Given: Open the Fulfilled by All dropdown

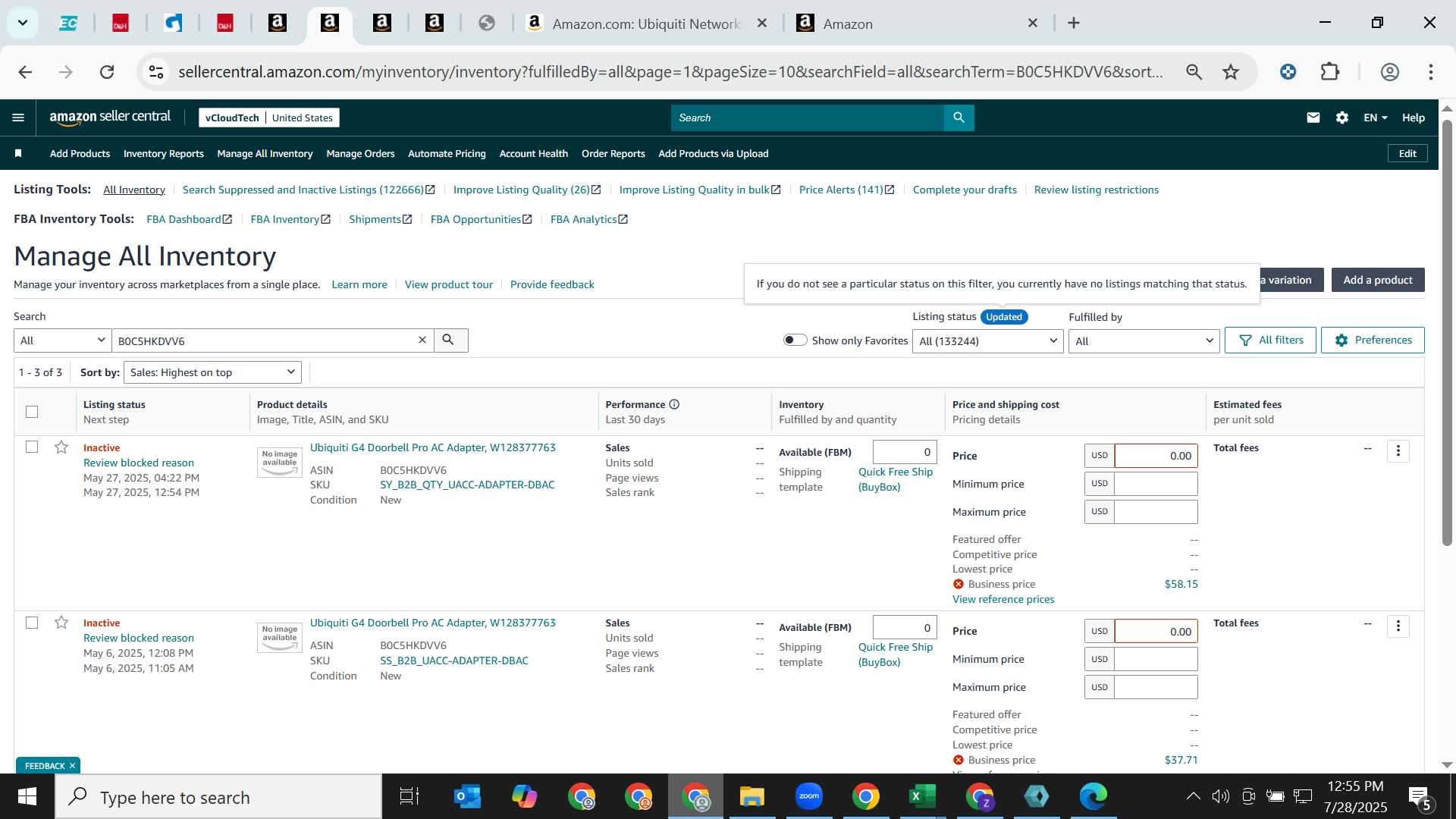Looking at the screenshot, I should point(1144,341).
